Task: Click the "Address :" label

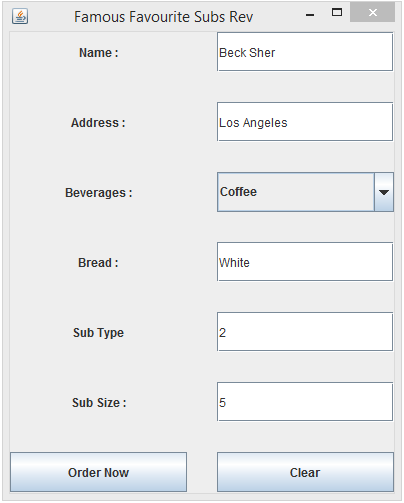Action: tap(98, 123)
